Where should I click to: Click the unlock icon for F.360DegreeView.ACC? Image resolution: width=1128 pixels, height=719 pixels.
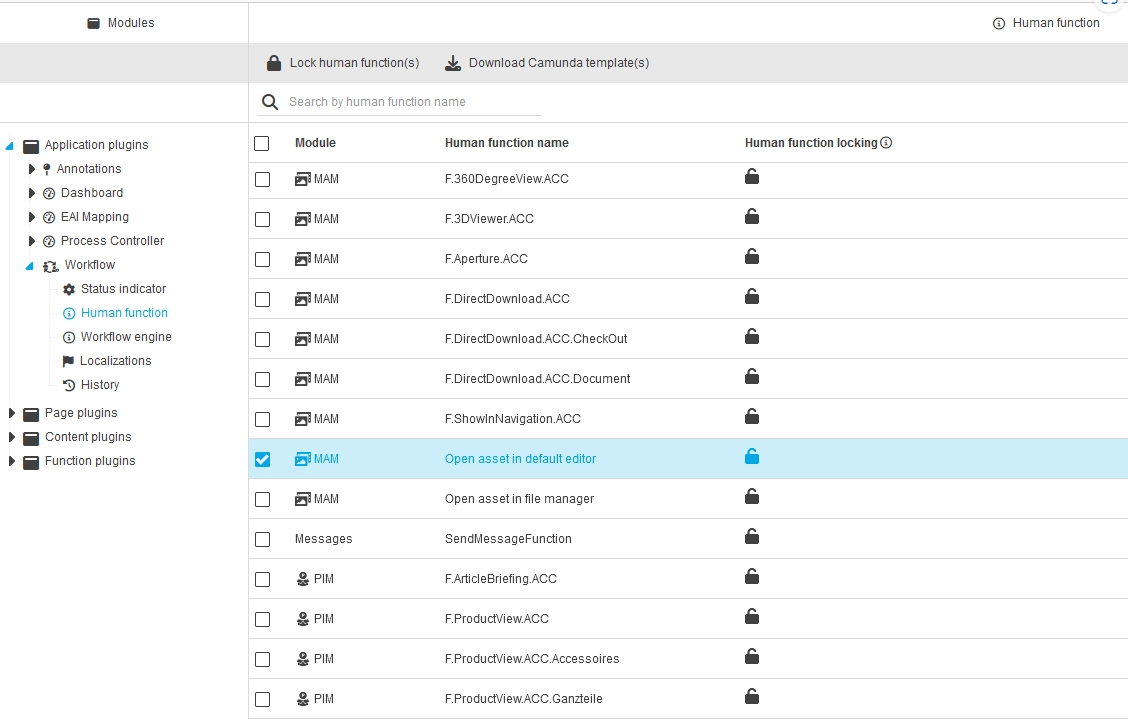coord(752,177)
